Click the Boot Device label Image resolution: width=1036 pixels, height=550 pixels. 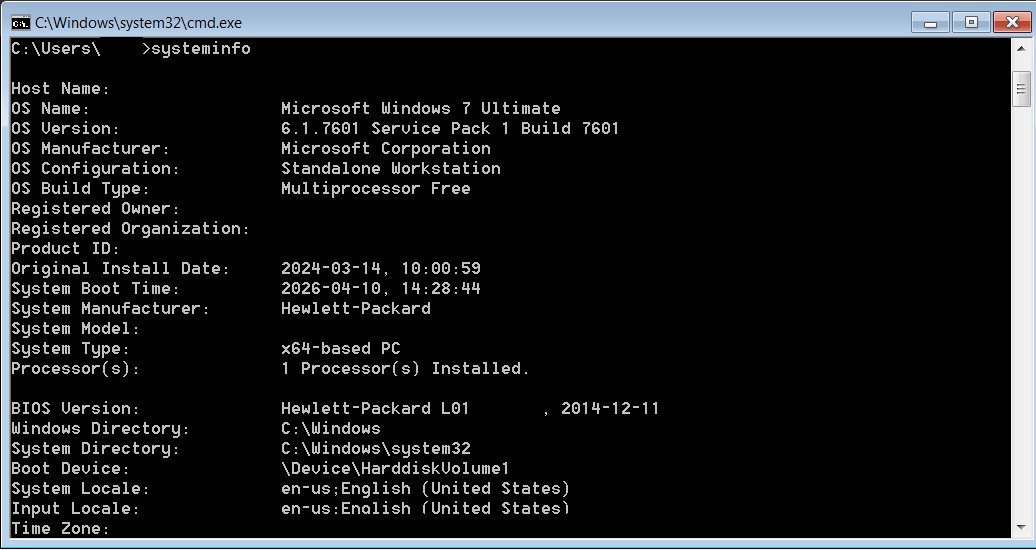(x=71, y=468)
